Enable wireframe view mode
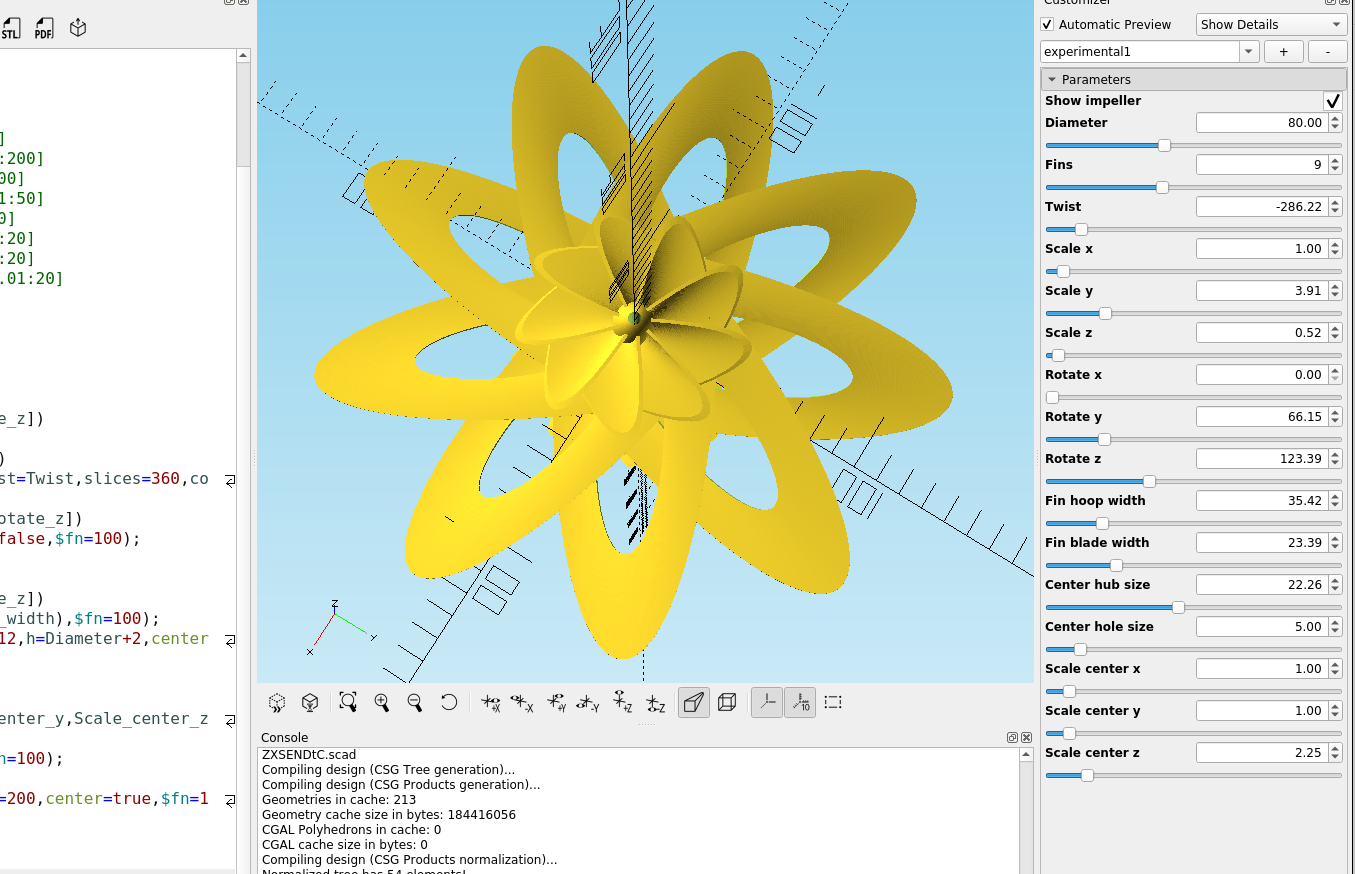 pyautogui.click(x=727, y=702)
